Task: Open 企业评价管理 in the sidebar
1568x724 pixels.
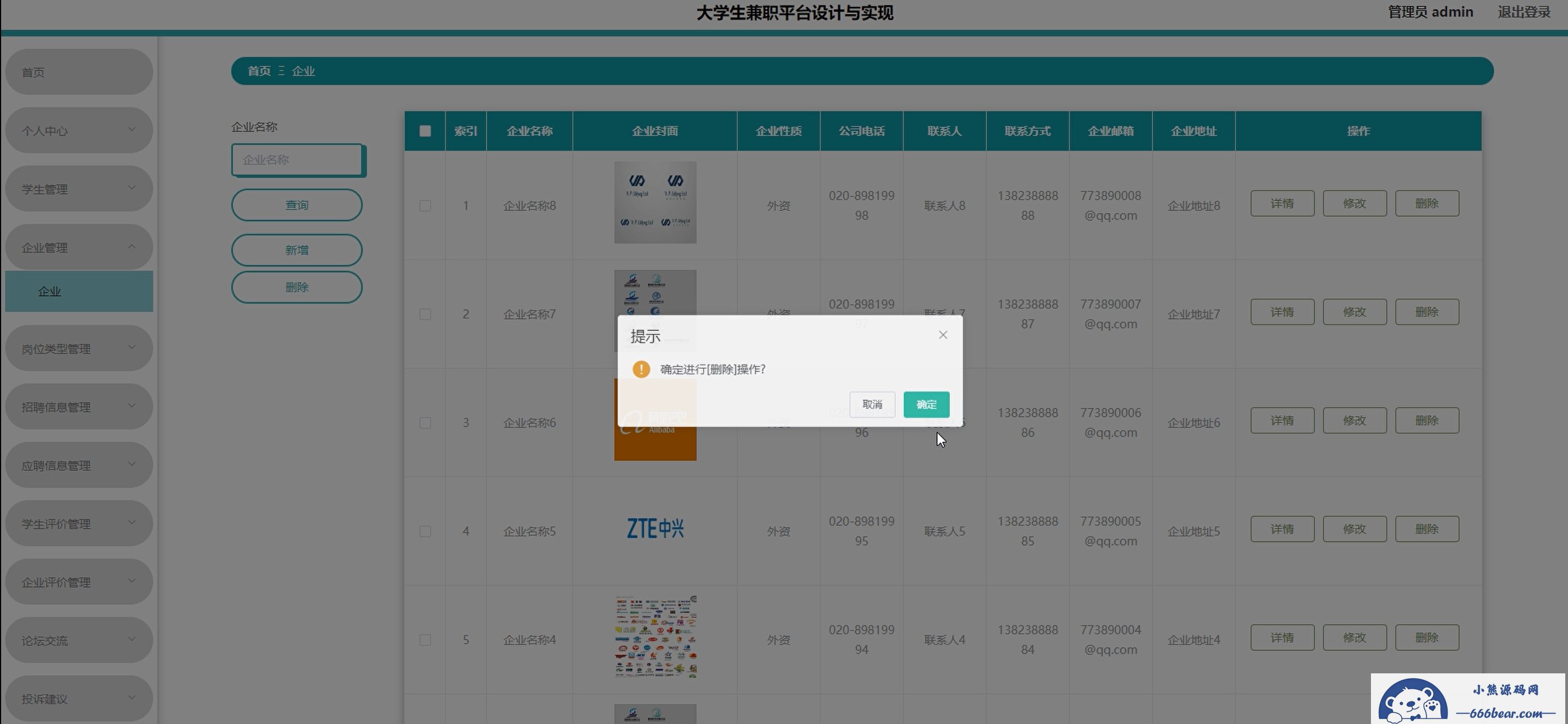Action: tap(79, 582)
